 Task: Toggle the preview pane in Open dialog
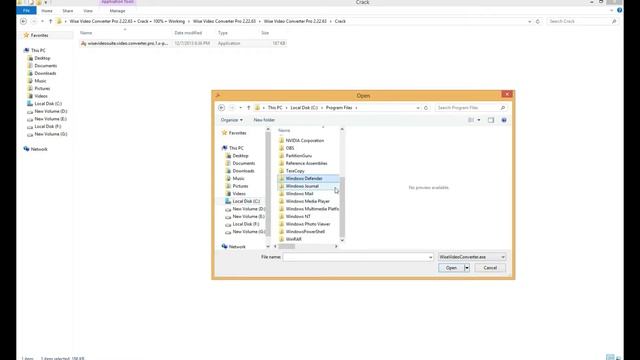coord(491,120)
